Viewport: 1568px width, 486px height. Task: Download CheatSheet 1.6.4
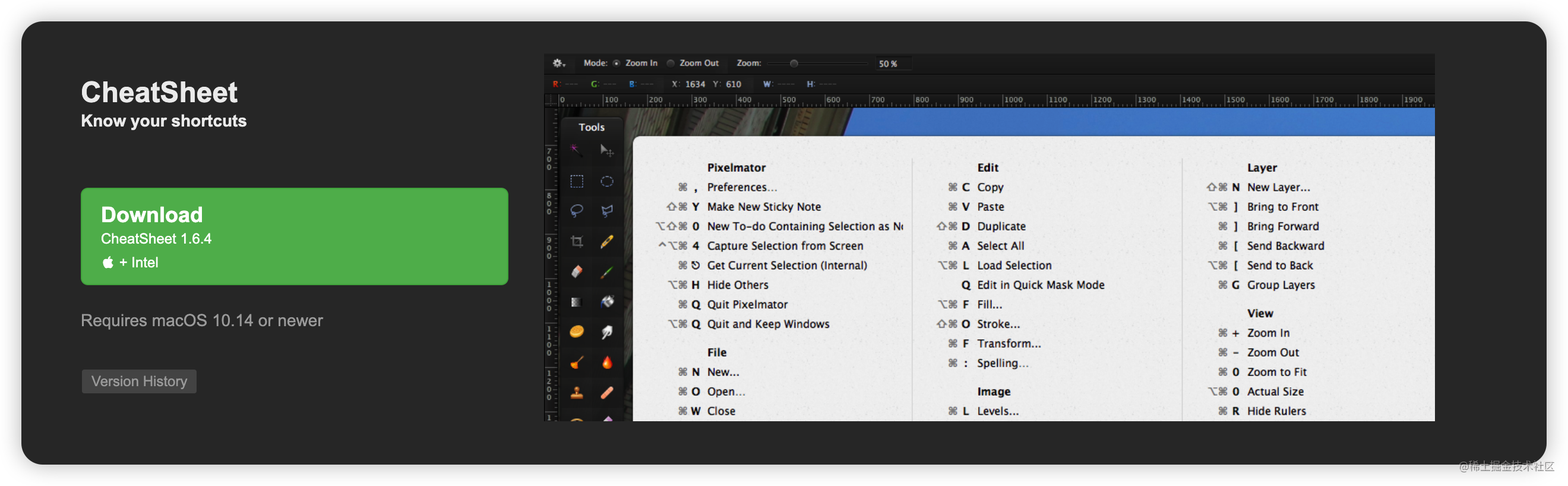(x=294, y=236)
